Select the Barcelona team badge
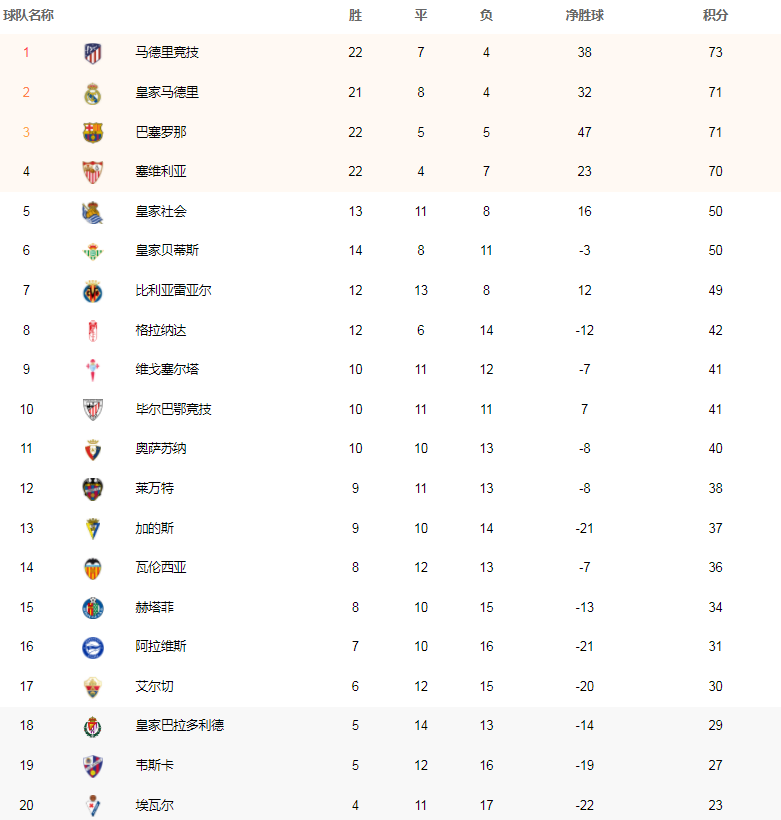 click(x=93, y=132)
